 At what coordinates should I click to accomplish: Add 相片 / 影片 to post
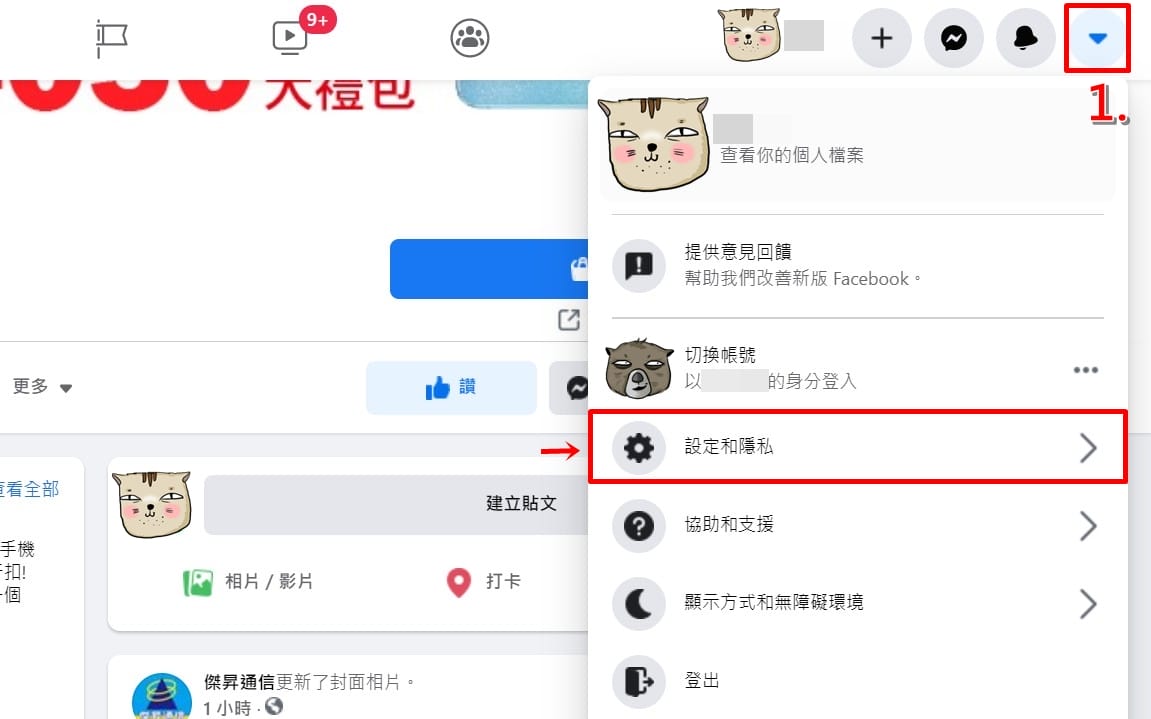coord(248,582)
